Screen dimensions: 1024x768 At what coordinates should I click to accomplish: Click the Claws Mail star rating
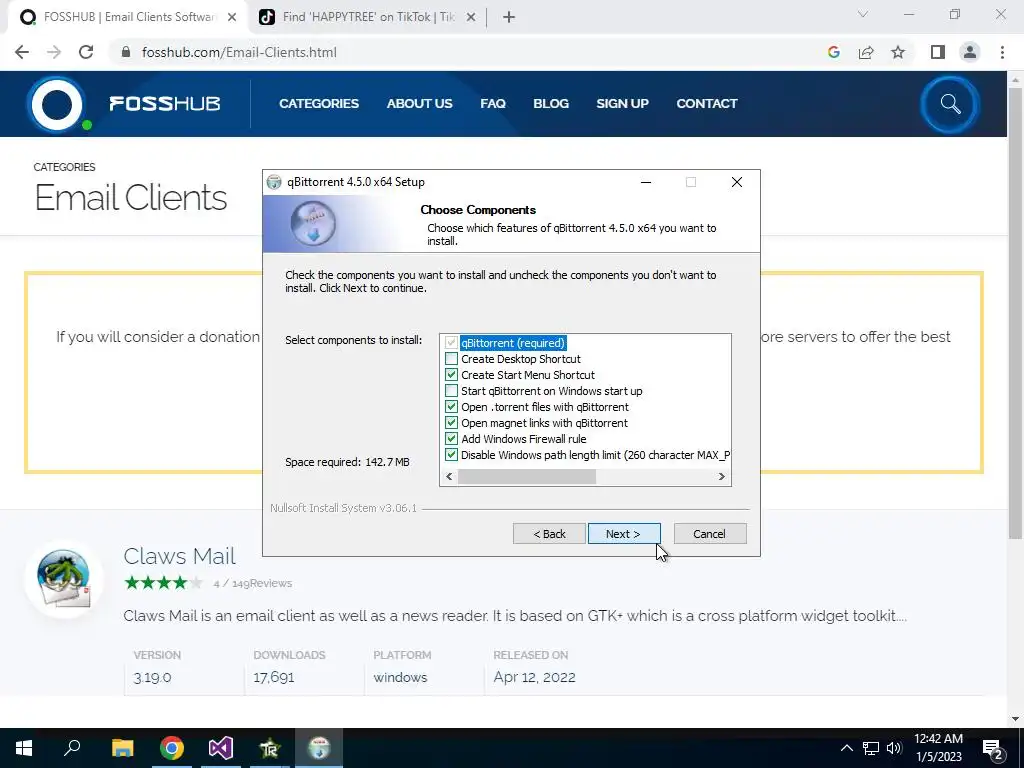click(x=164, y=583)
